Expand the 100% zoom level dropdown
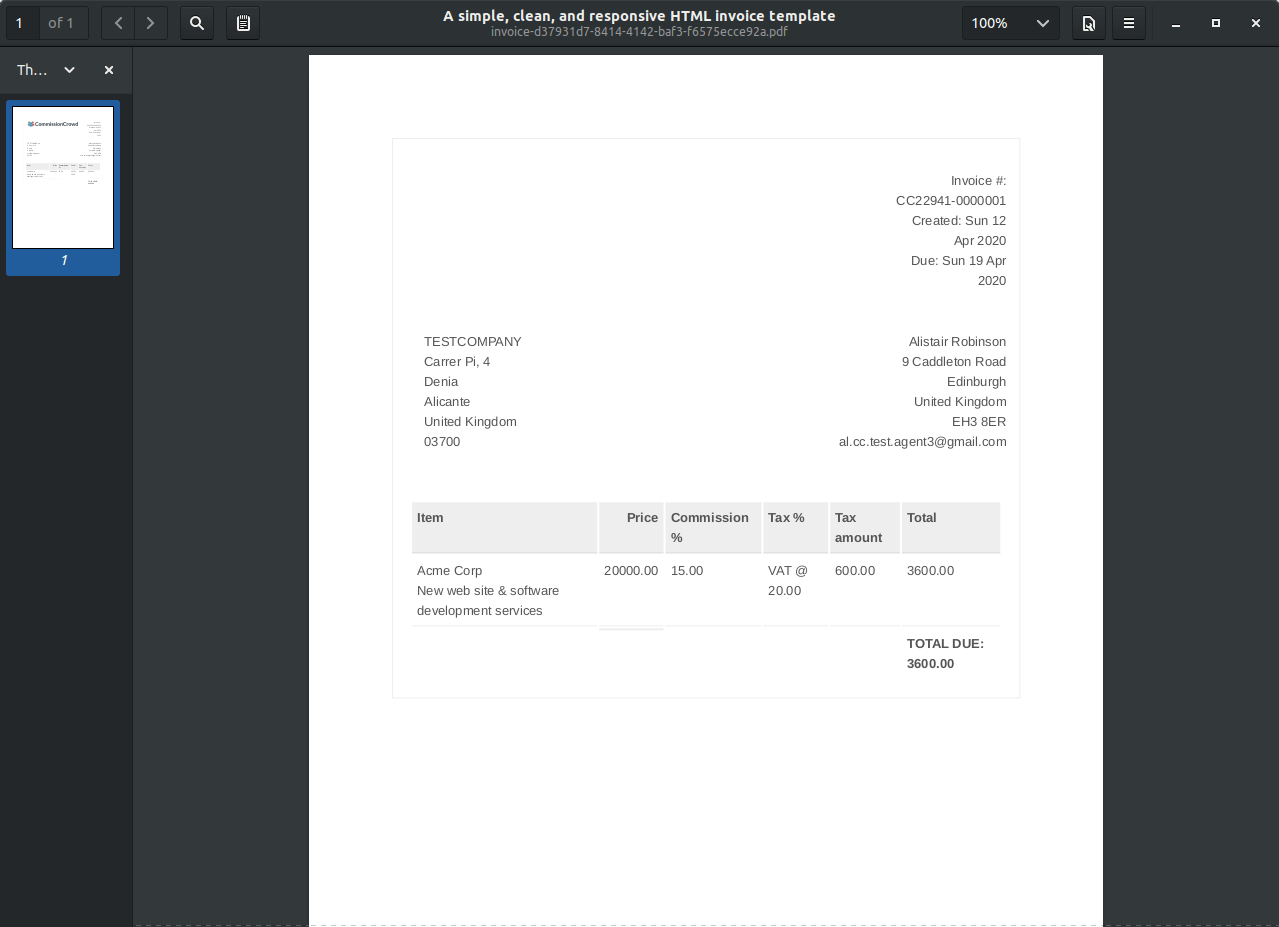 pos(1010,23)
